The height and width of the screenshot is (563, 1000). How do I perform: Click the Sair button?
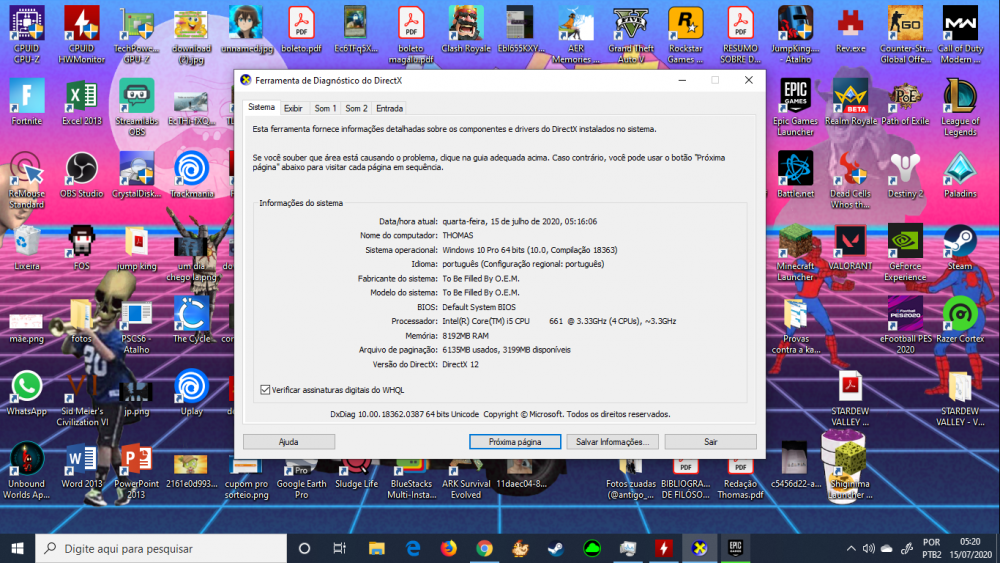(710, 441)
